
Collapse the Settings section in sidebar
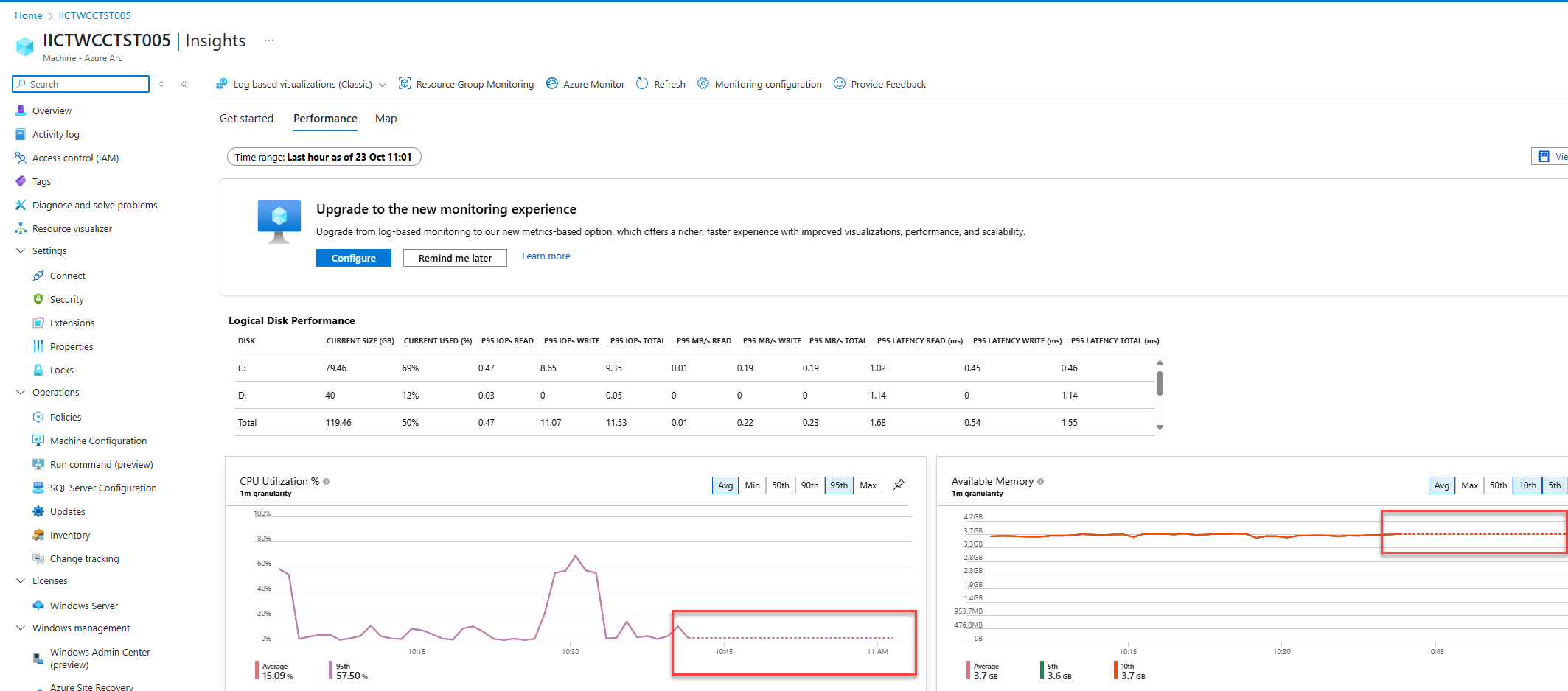[x=21, y=251]
